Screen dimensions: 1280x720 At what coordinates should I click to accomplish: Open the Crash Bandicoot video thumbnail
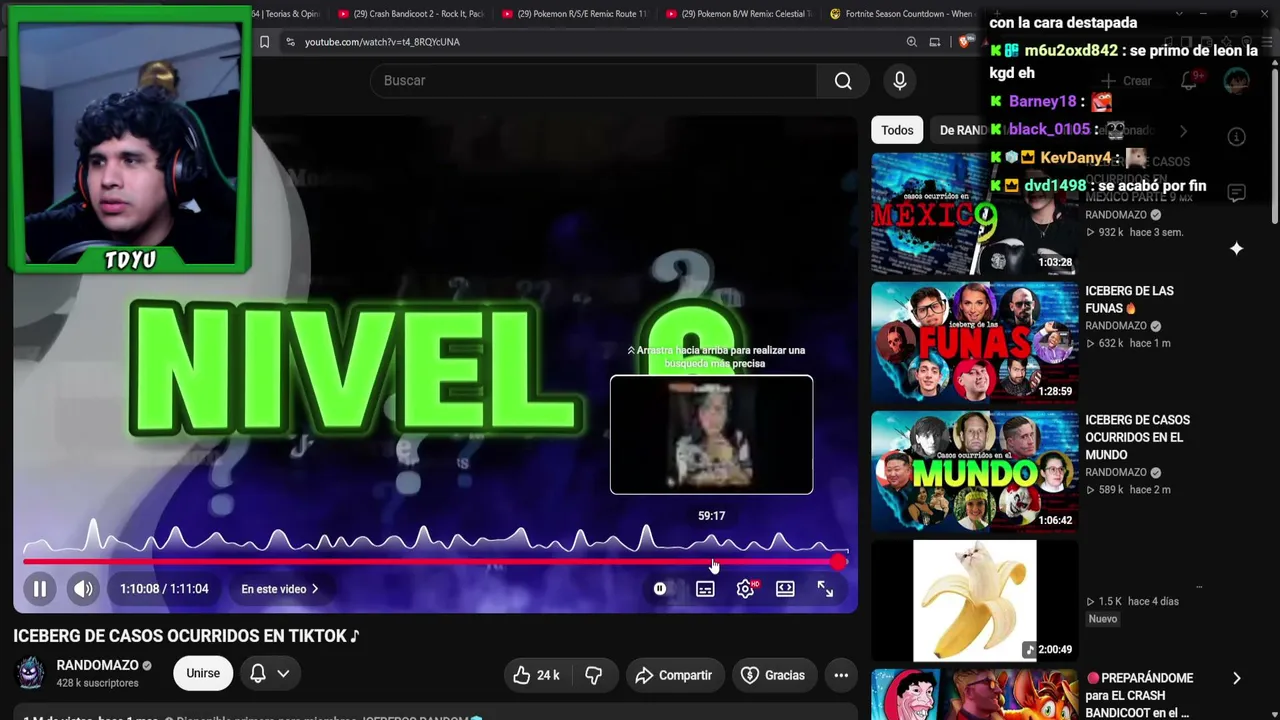point(975,694)
